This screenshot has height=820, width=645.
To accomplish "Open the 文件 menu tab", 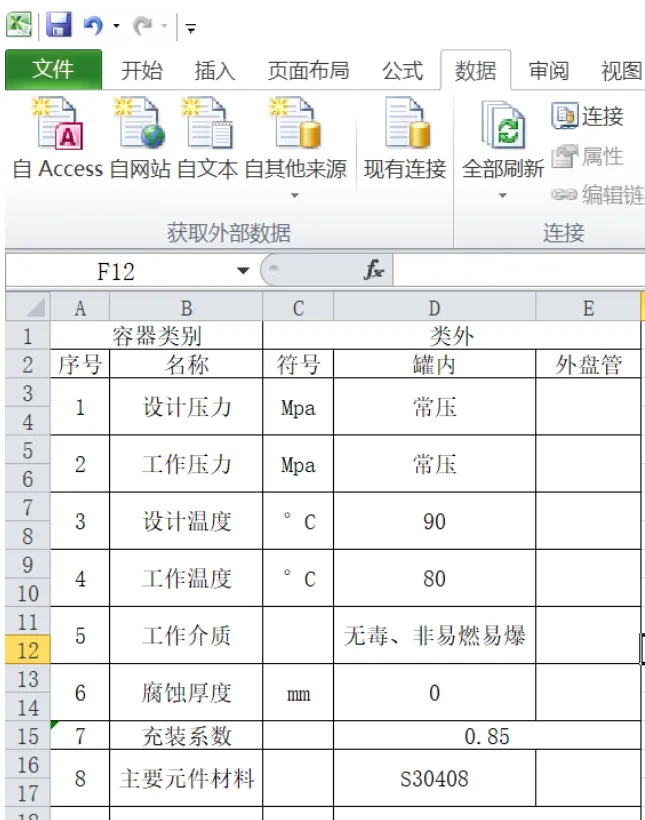I will click(x=53, y=70).
